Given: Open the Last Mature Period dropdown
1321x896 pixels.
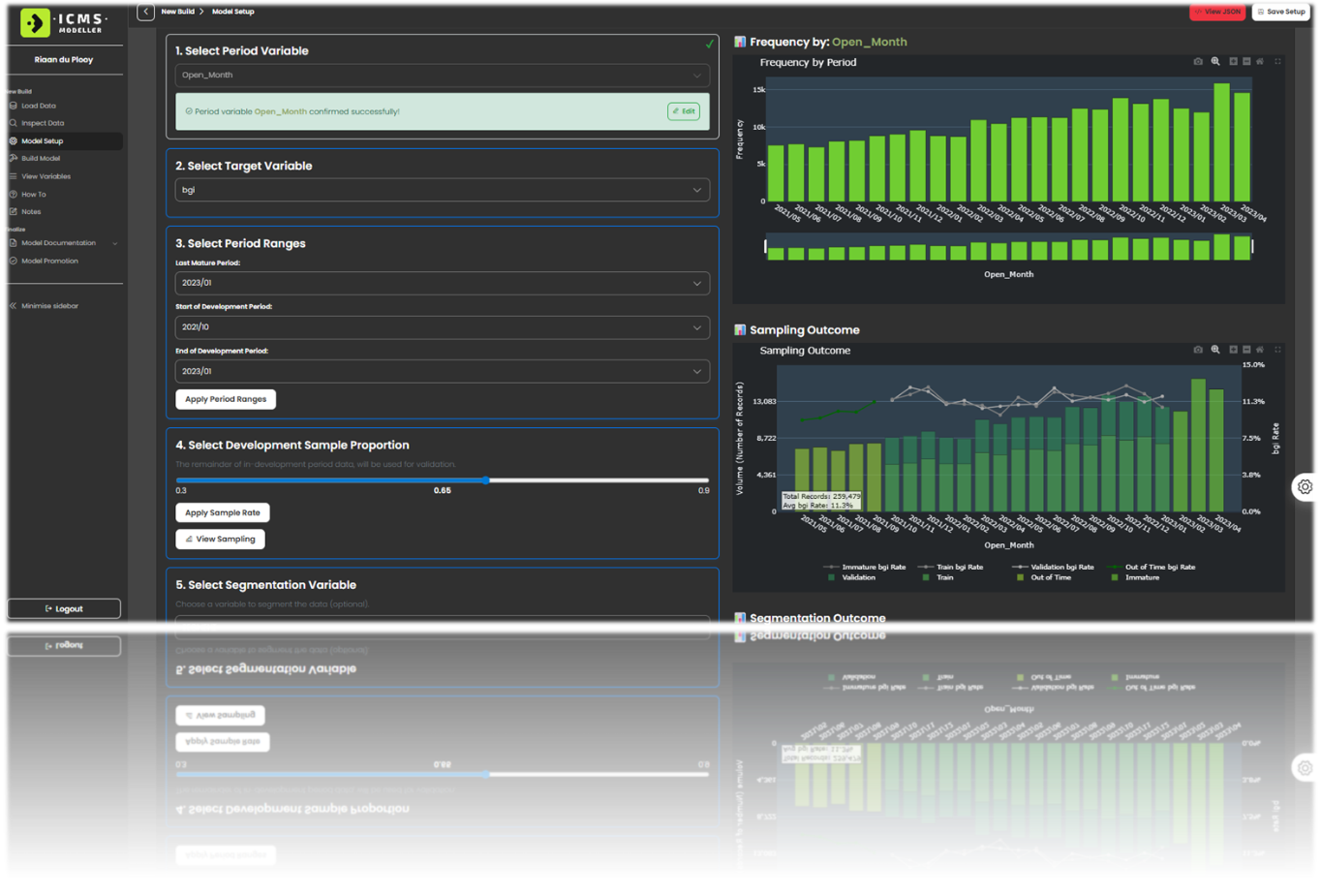Looking at the screenshot, I should pyautogui.click(x=442, y=283).
